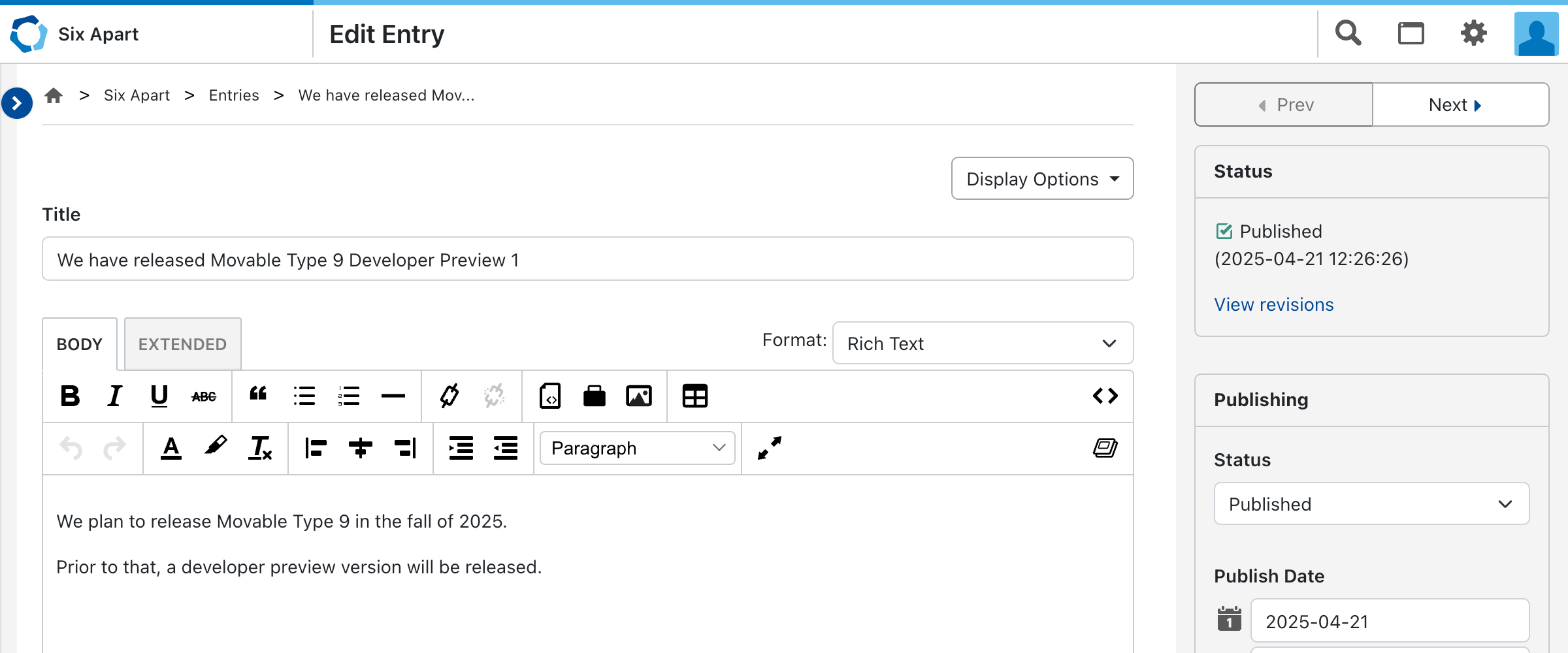Image resolution: width=1568 pixels, height=653 pixels.
Task: Select the BODY tab
Action: 80,344
